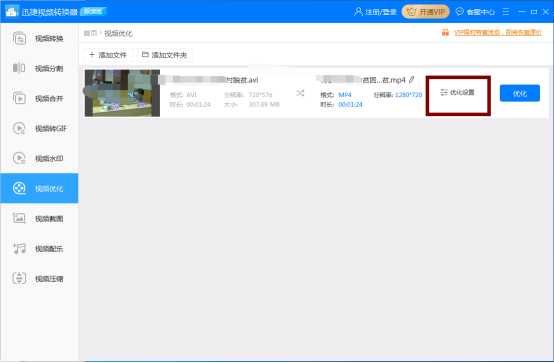Select the 视频转GIF icon
Viewport: 554px width, 363px height.
pyautogui.click(x=19, y=128)
